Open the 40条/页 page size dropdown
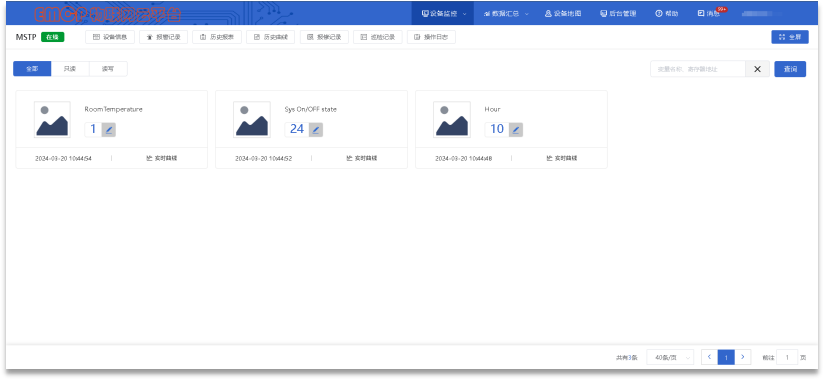 point(670,357)
